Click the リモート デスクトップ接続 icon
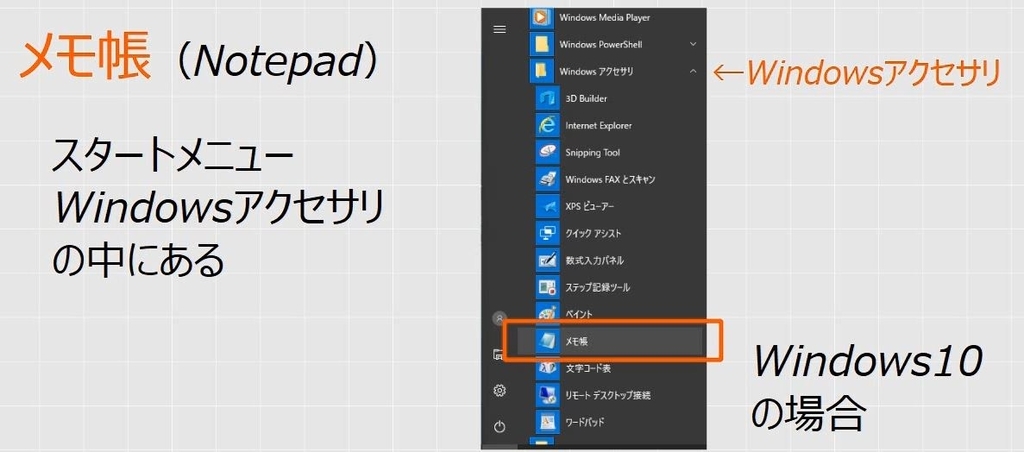Viewport: 1024px width, 452px height. [546, 395]
